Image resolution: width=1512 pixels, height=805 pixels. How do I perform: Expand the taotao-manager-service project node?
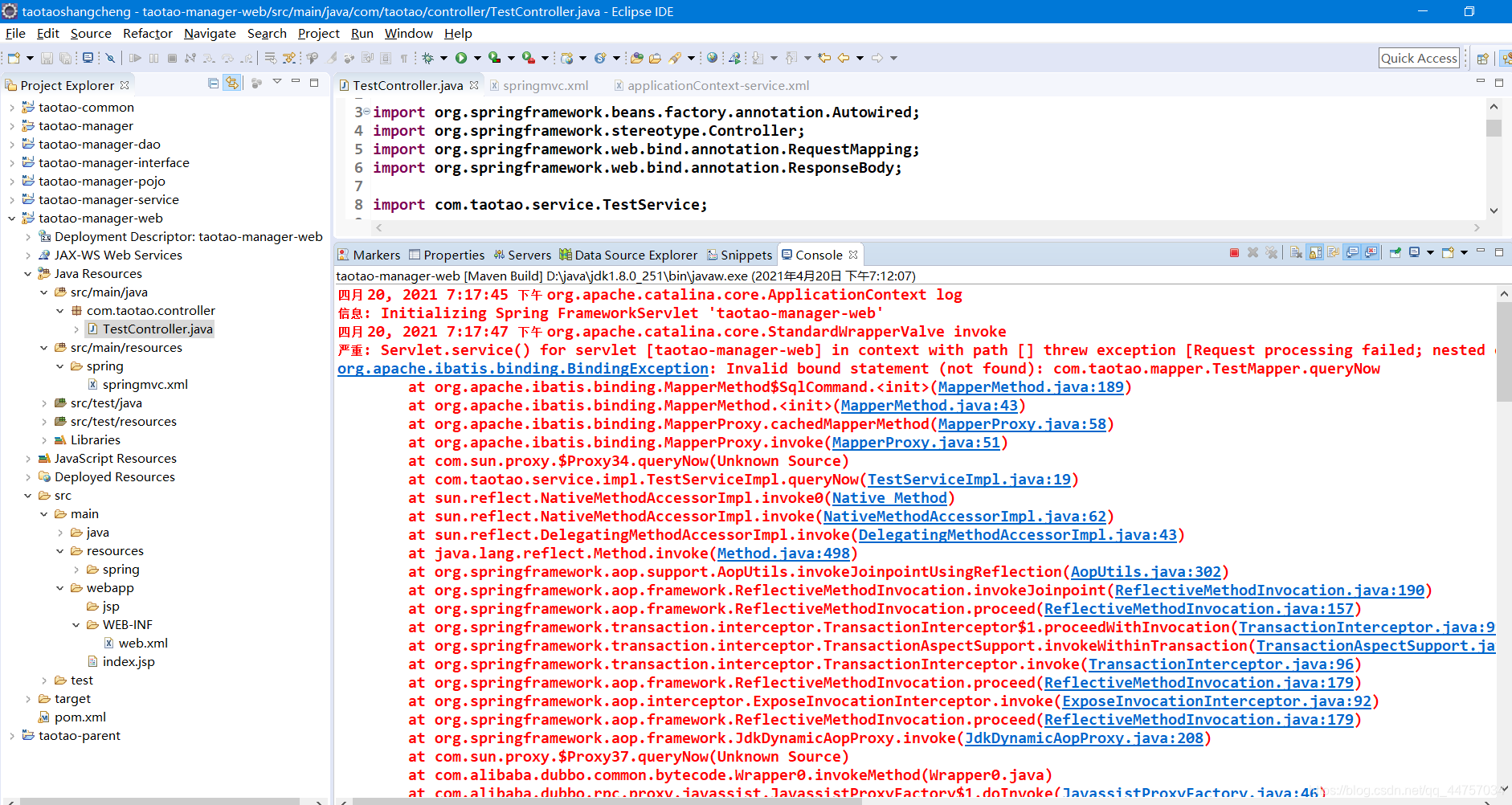click(x=11, y=200)
